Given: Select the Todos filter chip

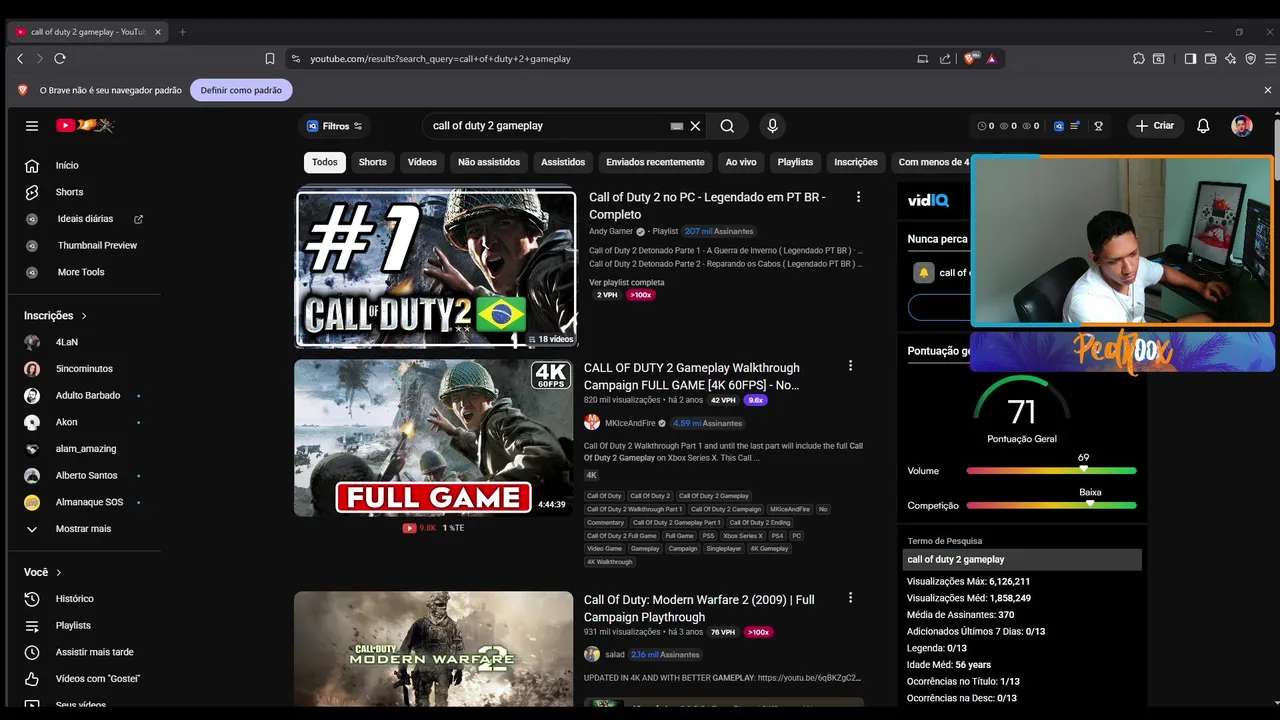Looking at the screenshot, I should click(x=325, y=162).
